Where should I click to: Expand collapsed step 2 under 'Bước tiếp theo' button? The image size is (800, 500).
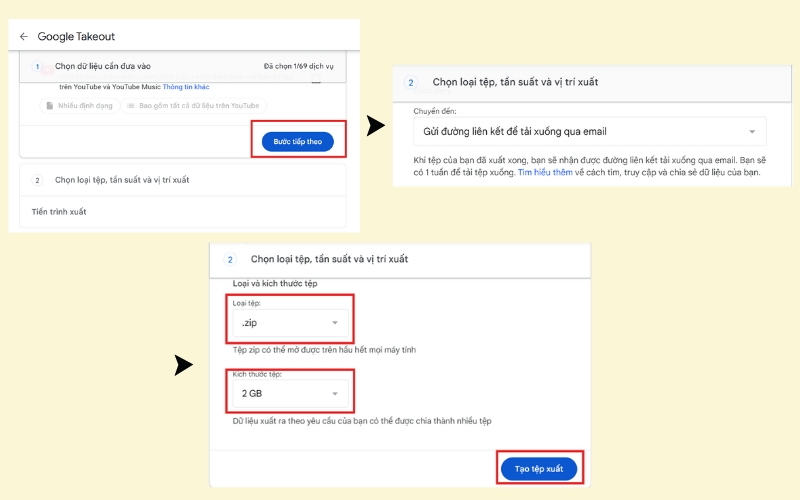pos(120,181)
